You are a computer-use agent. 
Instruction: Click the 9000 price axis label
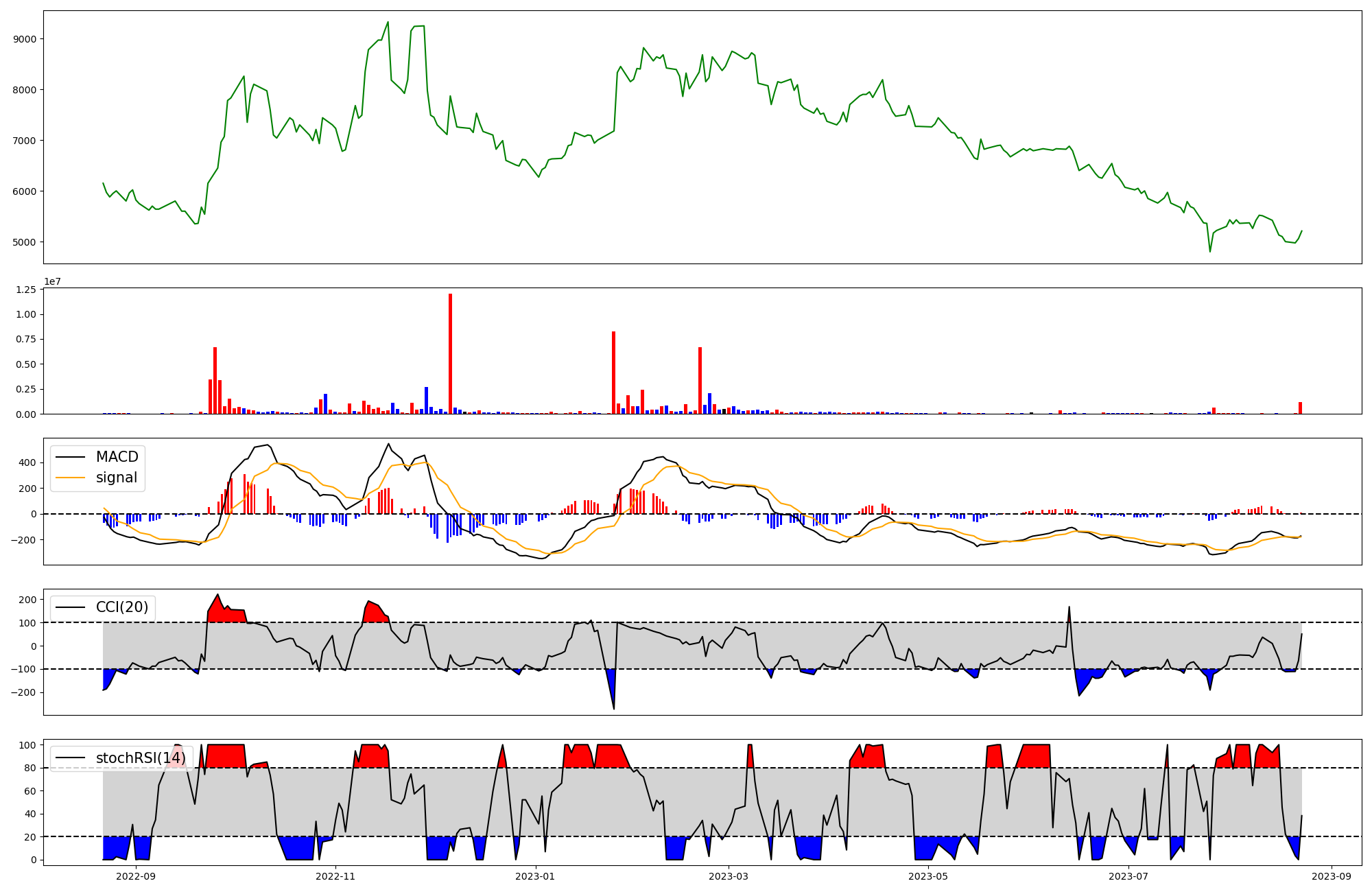pyautogui.click(x=25, y=39)
